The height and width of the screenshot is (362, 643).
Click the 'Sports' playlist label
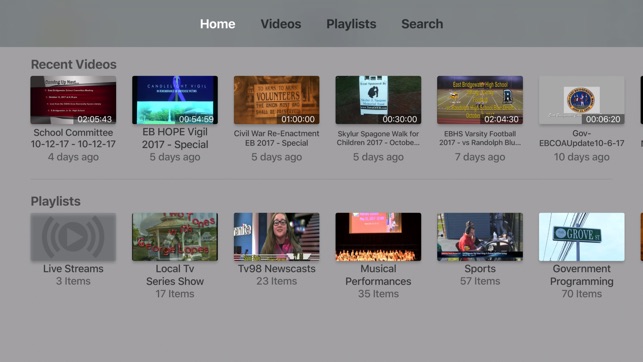coord(480,269)
